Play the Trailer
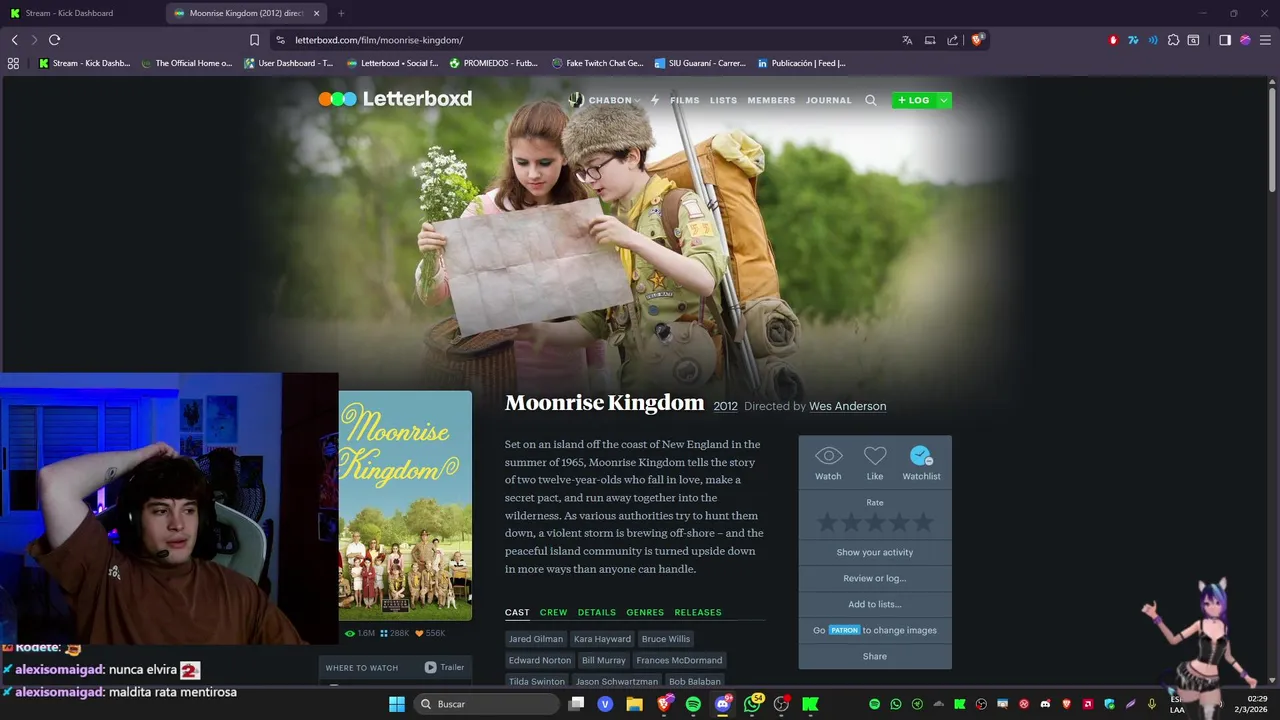The height and width of the screenshot is (720, 1280). pyautogui.click(x=444, y=667)
